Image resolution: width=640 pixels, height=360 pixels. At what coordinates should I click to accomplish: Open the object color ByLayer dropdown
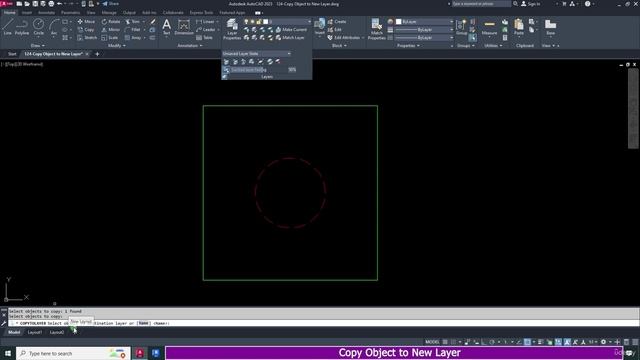[x=424, y=22]
